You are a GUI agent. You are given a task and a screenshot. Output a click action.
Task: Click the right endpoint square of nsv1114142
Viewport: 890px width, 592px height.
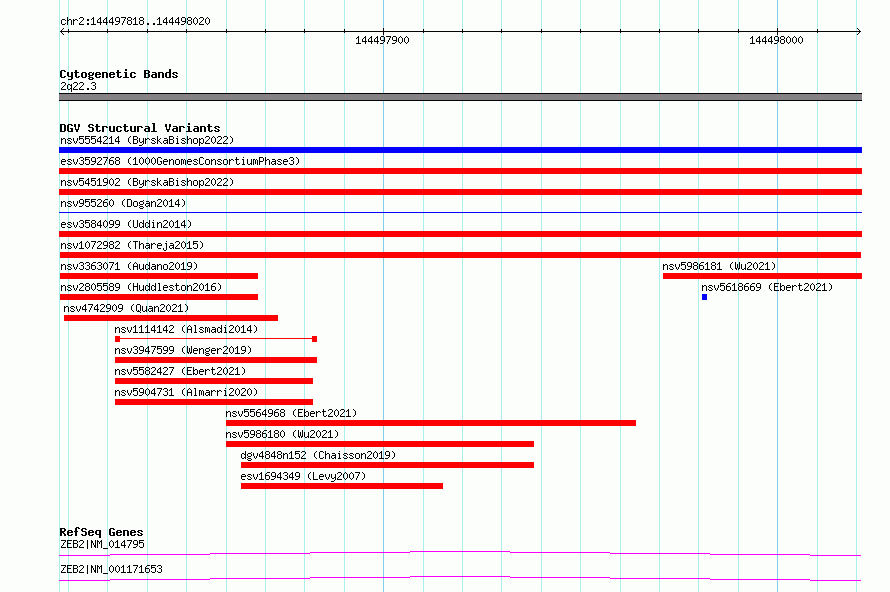(x=314, y=339)
